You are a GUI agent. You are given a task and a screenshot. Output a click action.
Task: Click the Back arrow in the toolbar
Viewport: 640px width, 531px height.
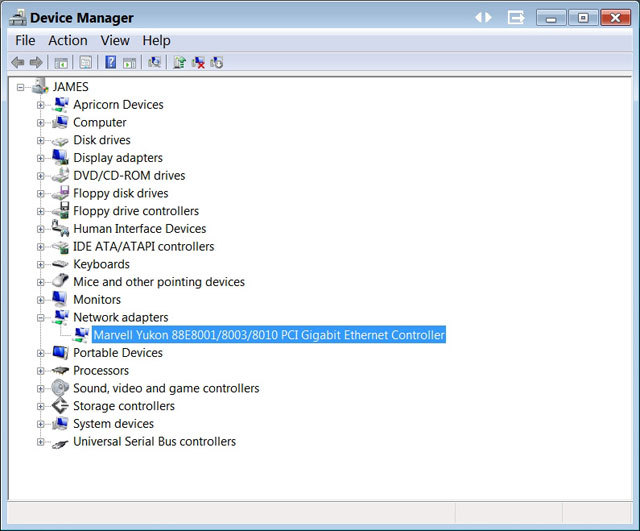(17, 62)
